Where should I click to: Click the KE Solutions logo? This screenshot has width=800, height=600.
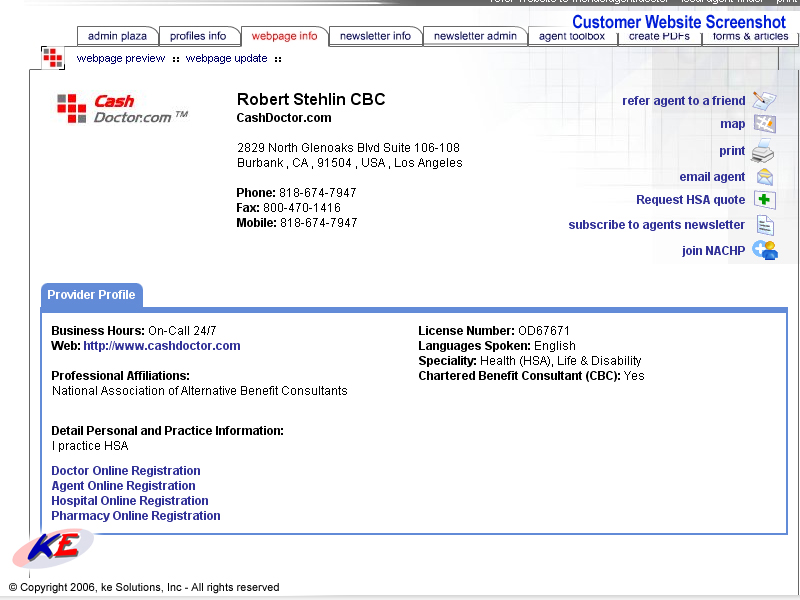click(x=53, y=548)
